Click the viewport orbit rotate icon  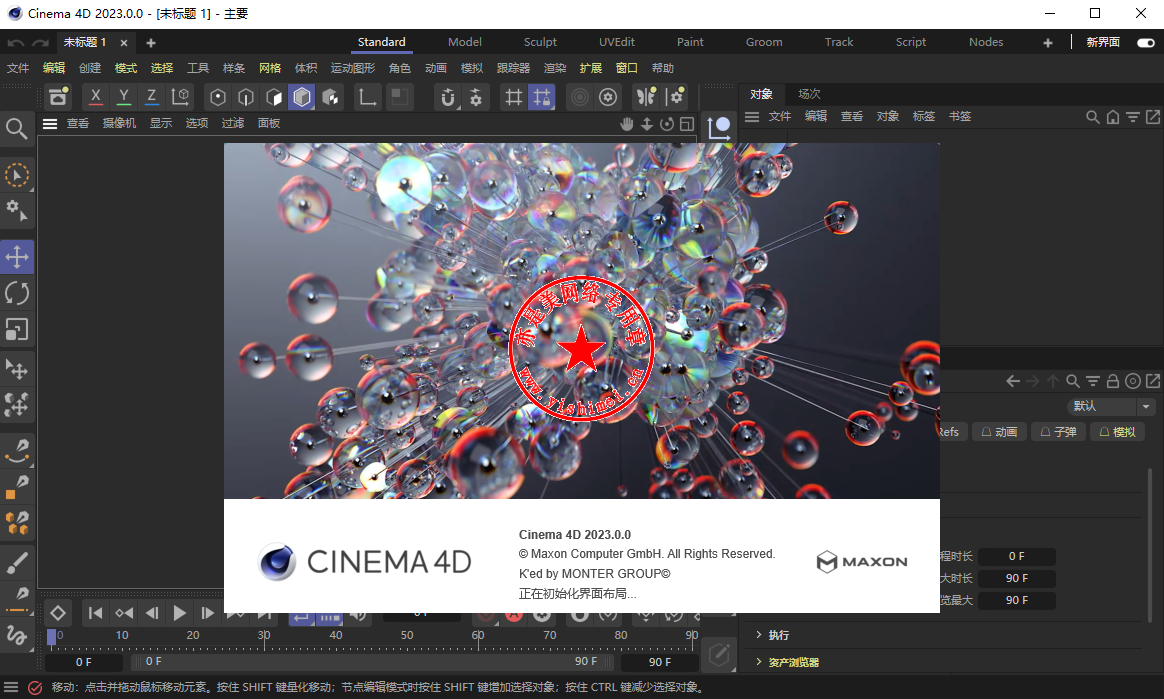pyautogui.click(x=667, y=124)
